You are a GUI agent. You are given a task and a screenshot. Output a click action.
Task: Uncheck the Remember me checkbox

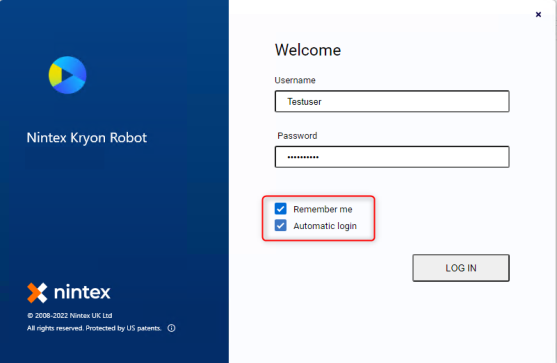click(x=280, y=209)
